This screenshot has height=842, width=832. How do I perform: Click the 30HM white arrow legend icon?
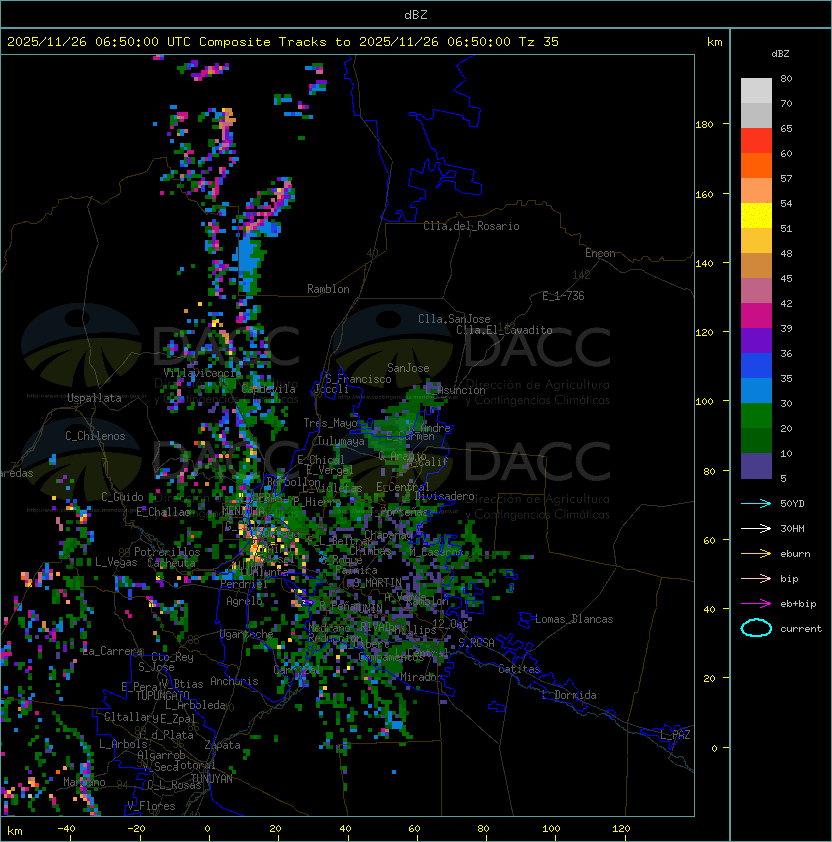click(x=756, y=529)
